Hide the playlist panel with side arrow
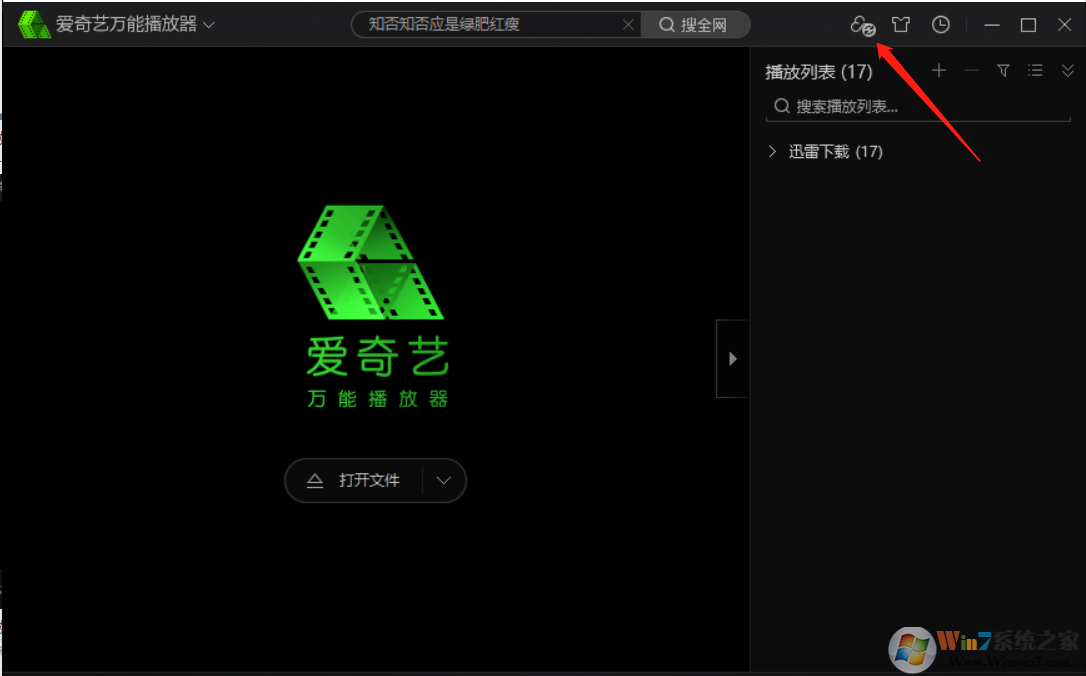The width and height of the screenshot is (1086, 676). click(733, 358)
